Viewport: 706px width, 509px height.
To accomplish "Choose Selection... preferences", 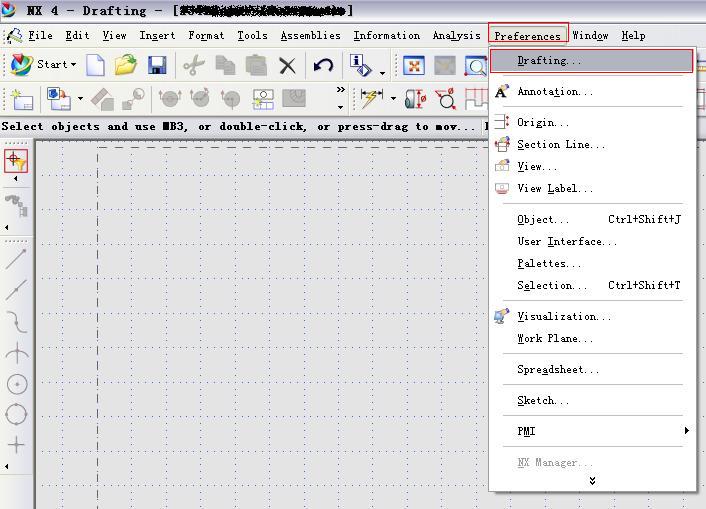I will (x=593, y=285).
